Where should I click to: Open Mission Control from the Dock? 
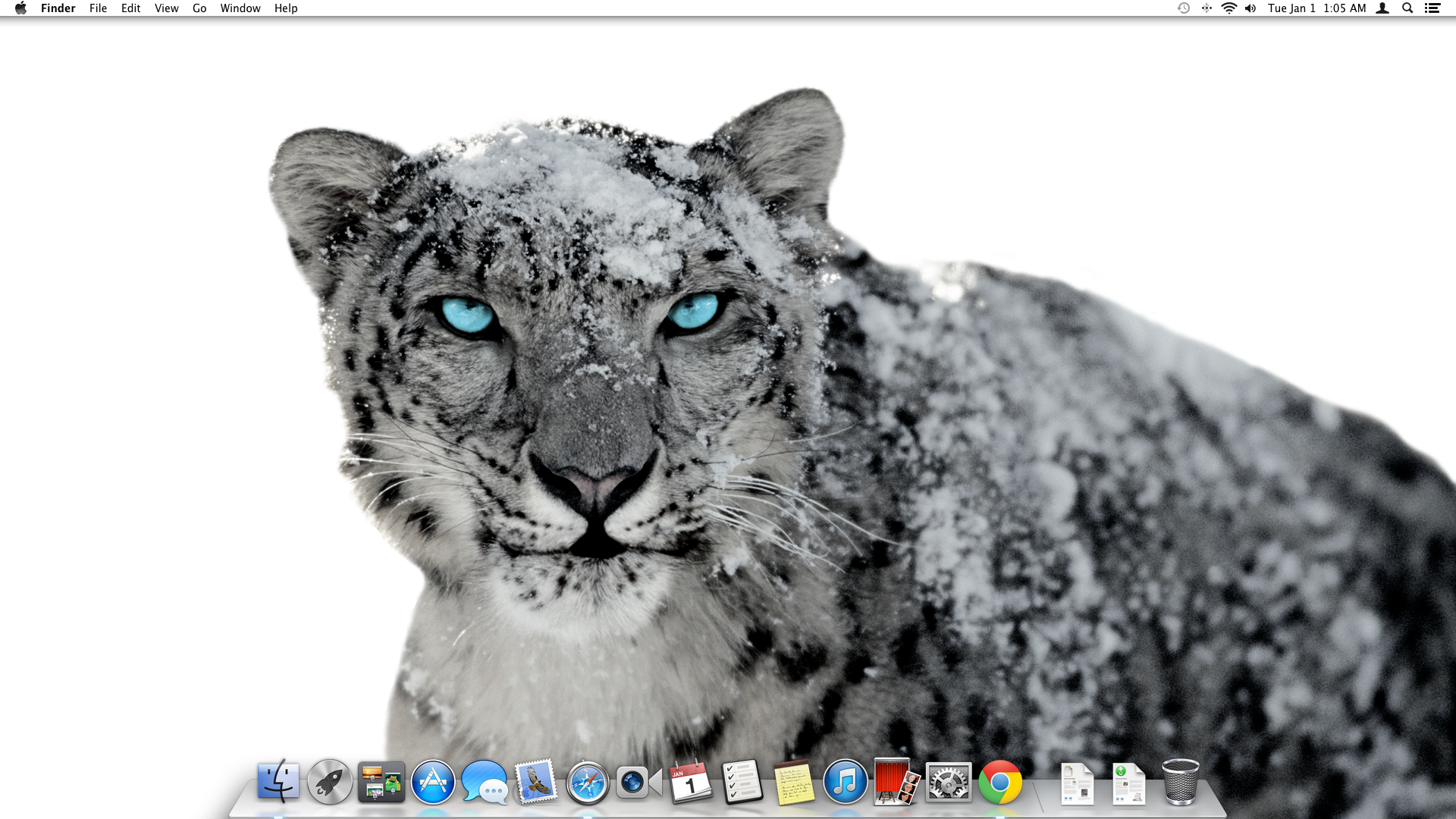click(x=381, y=783)
